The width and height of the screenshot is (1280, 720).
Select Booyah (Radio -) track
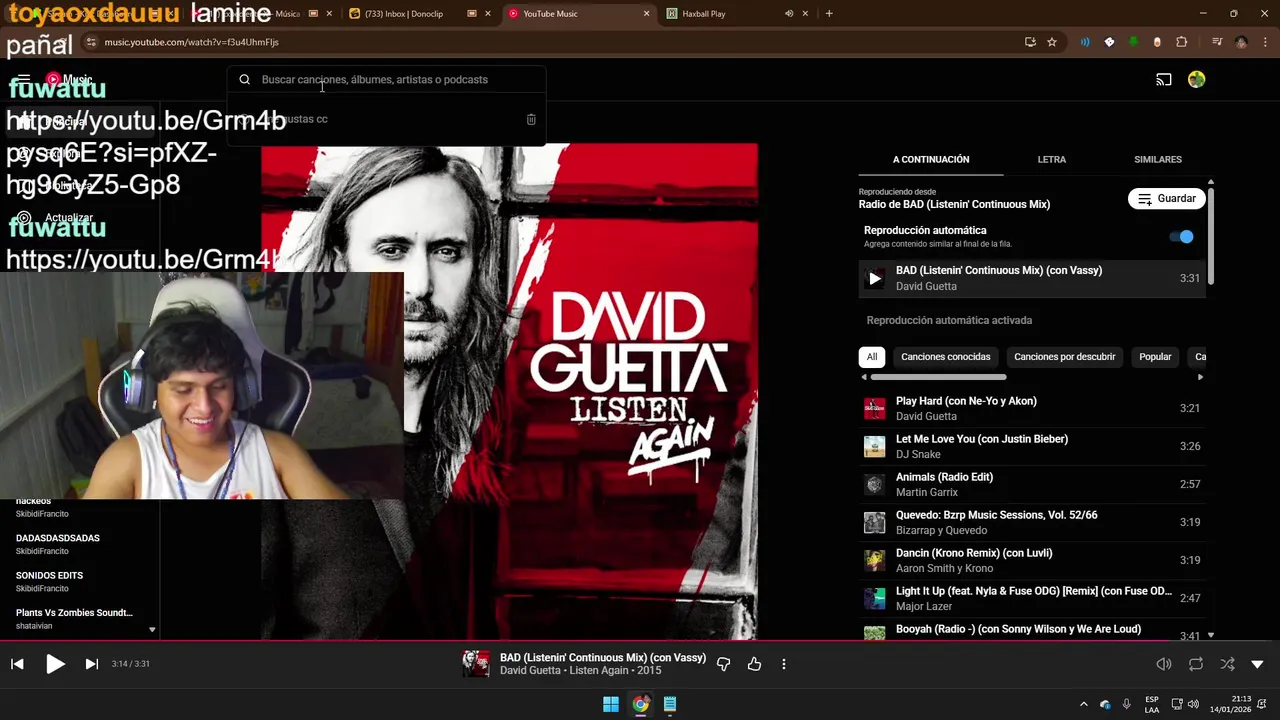point(1032,631)
